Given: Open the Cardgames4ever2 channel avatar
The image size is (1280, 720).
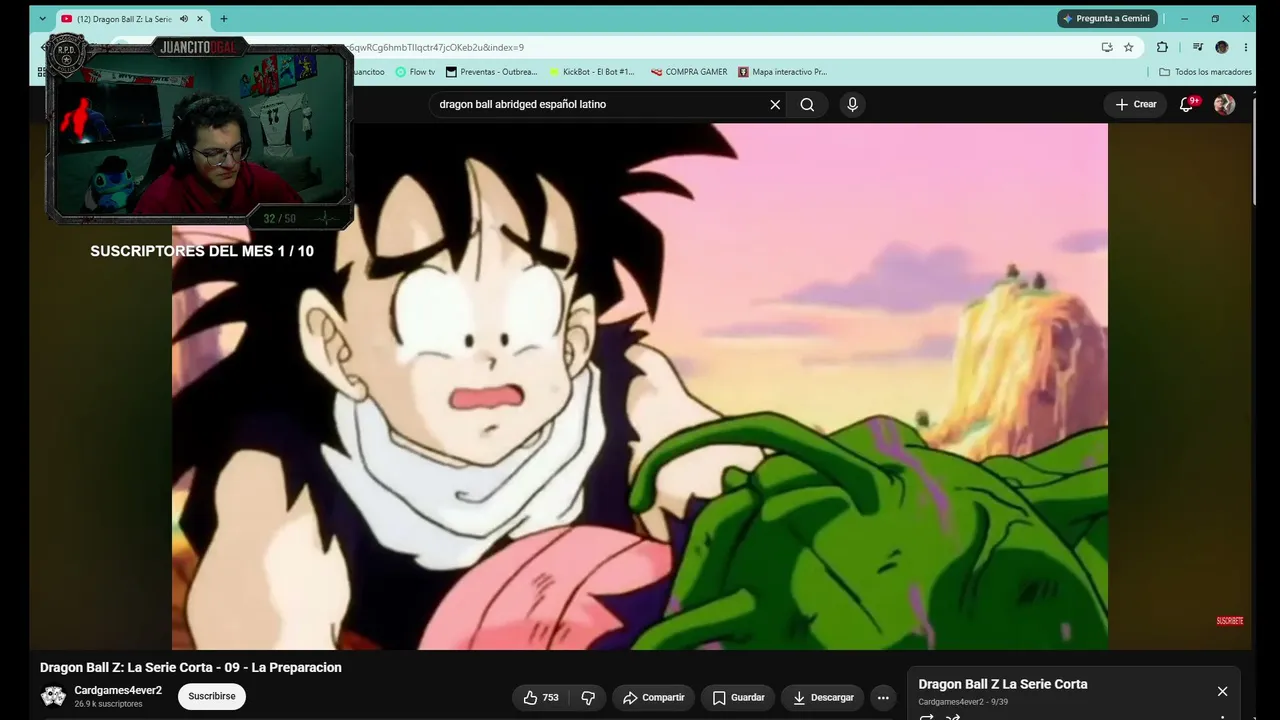Looking at the screenshot, I should pos(53,696).
